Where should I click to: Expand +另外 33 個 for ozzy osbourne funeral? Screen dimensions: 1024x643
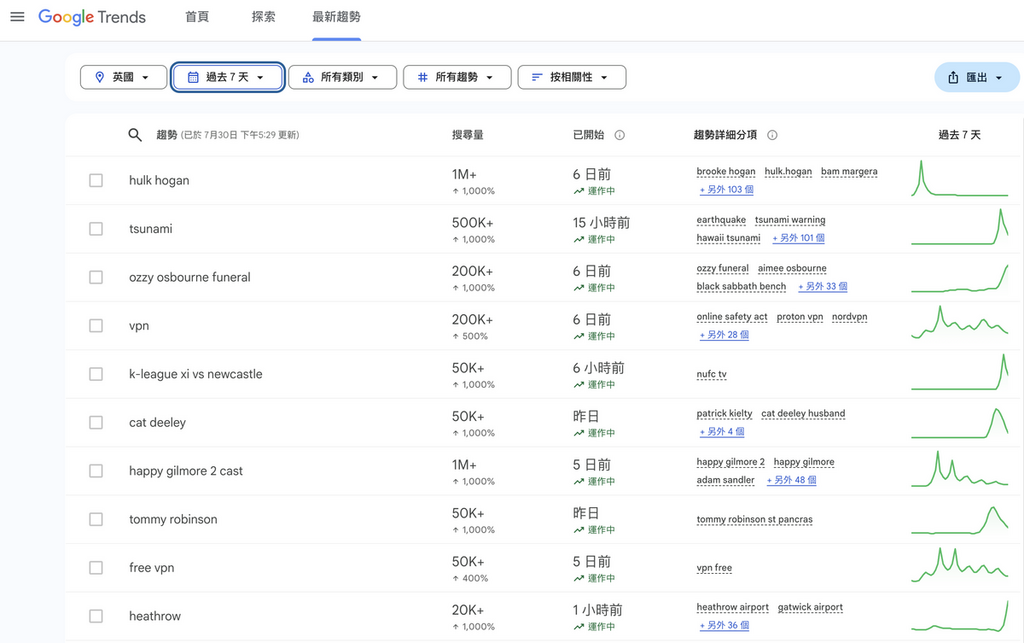pyautogui.click(x=823, y=286)
